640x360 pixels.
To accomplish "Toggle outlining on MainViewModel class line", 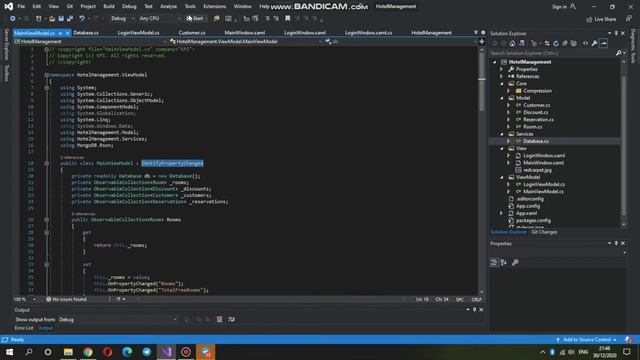I will pos(47,163).
